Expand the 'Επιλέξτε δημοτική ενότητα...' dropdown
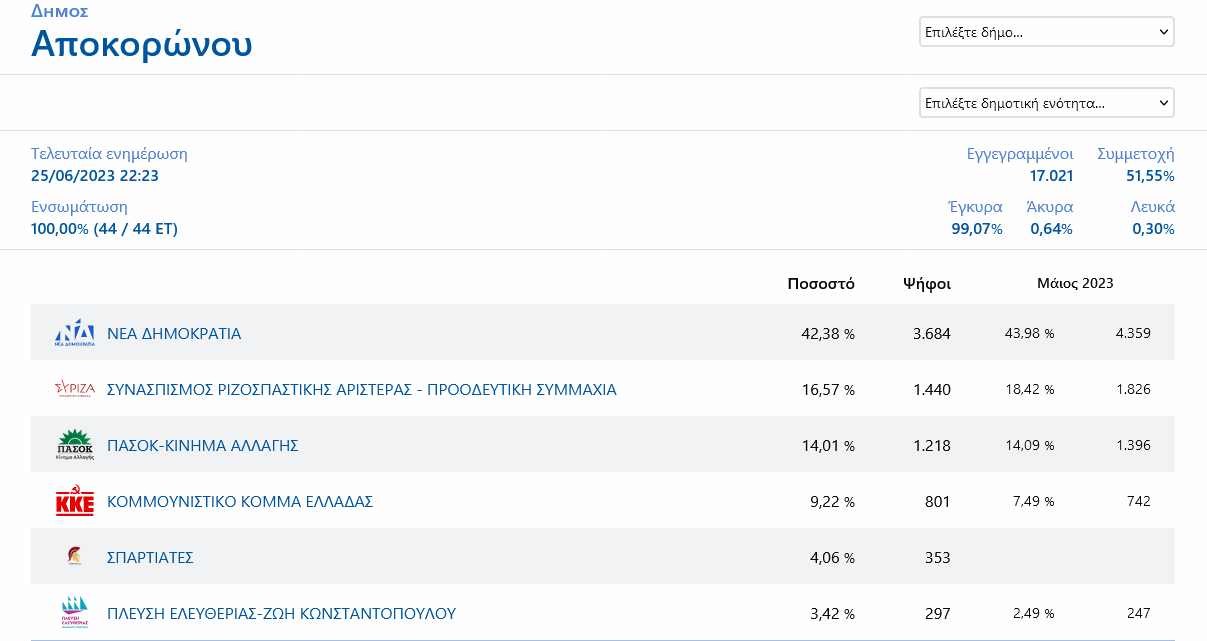 tap(1046, 103)
